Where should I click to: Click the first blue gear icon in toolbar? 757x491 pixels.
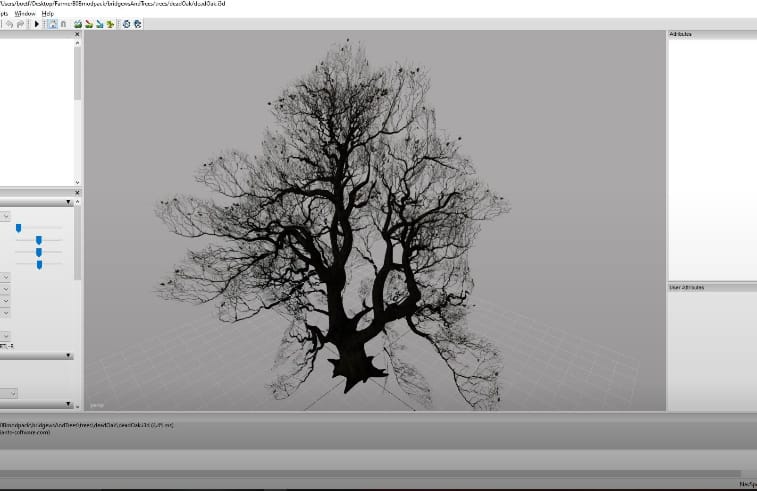pyautogui.click(x=126, y=24)
